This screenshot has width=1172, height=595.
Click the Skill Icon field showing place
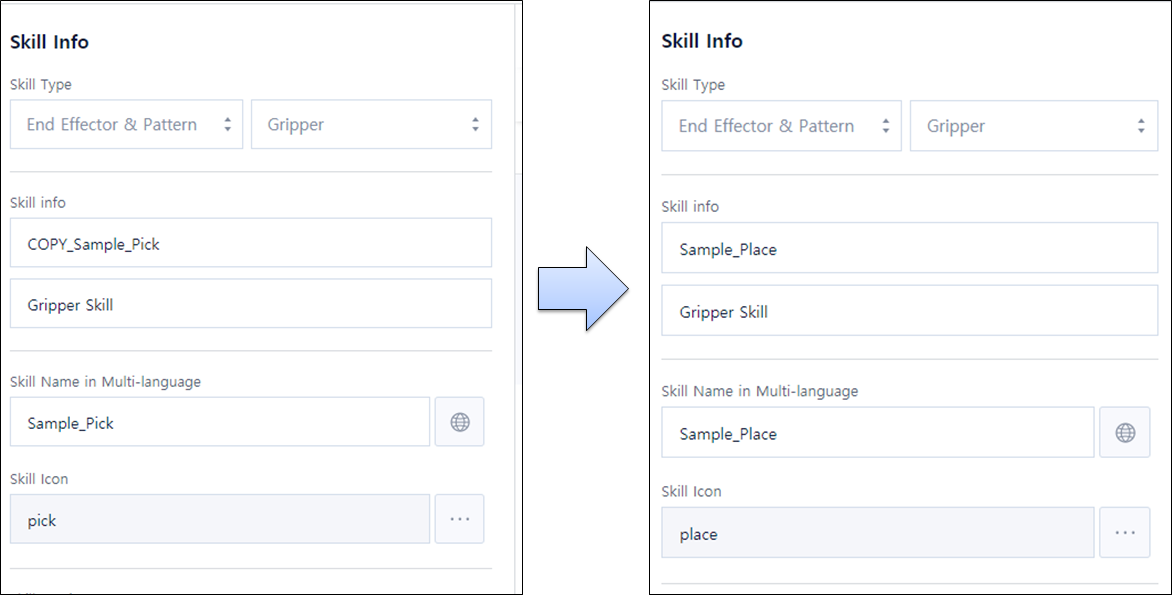(x=877, y=533)
